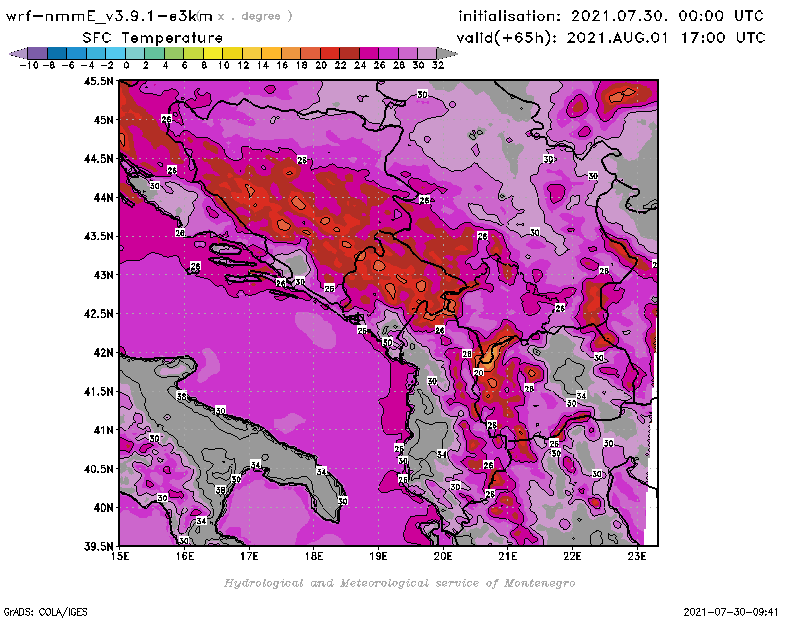Click the '32' value on color scale
This screenshot has width=800, height=618.
coord(438,65)
